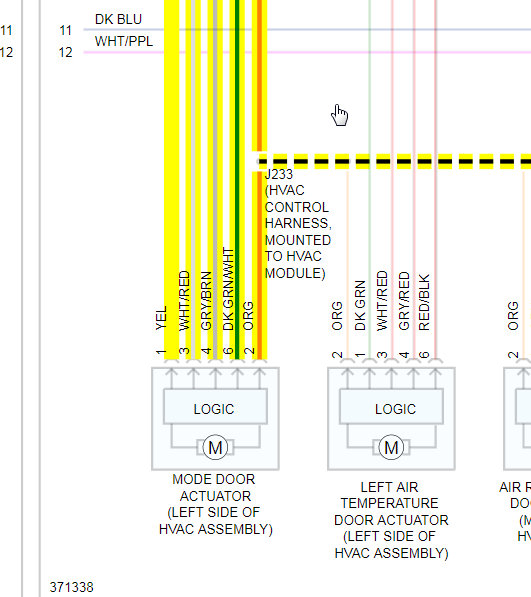
Task: Select the RED/BLK wire at pin 6
Action: tap(436, 179)
